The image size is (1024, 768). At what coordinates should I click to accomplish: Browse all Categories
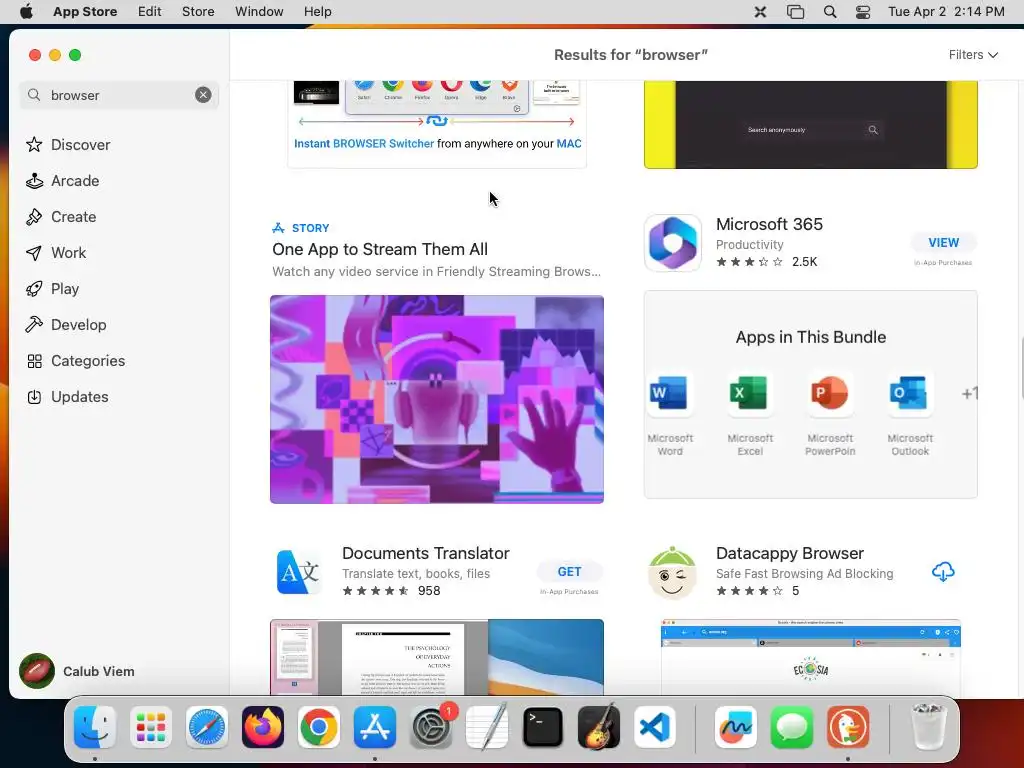(76, 360)
